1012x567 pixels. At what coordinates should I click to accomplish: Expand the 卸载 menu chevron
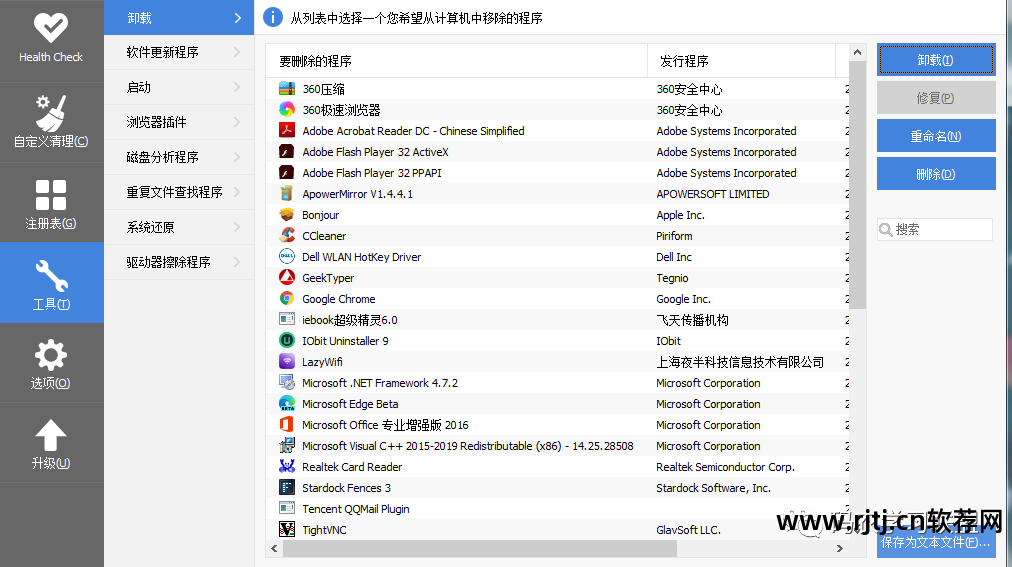[x=238, y=18]
